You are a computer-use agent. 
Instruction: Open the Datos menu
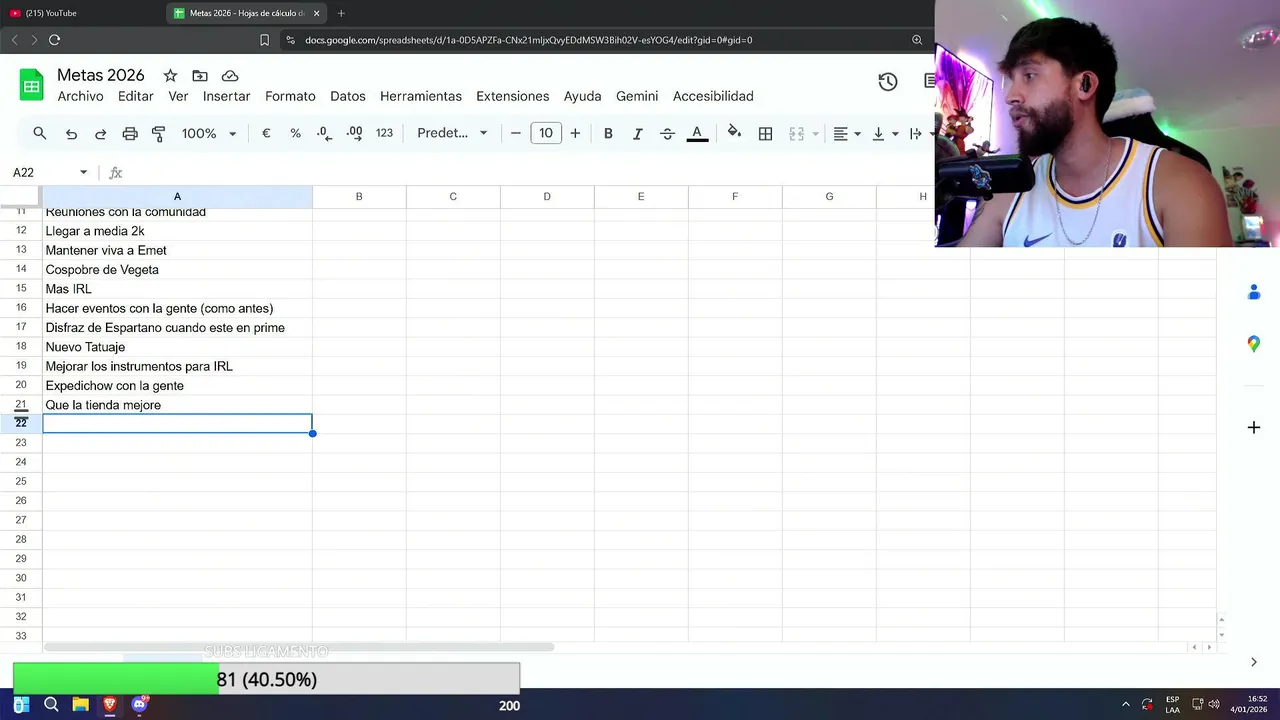pos(348,96)
